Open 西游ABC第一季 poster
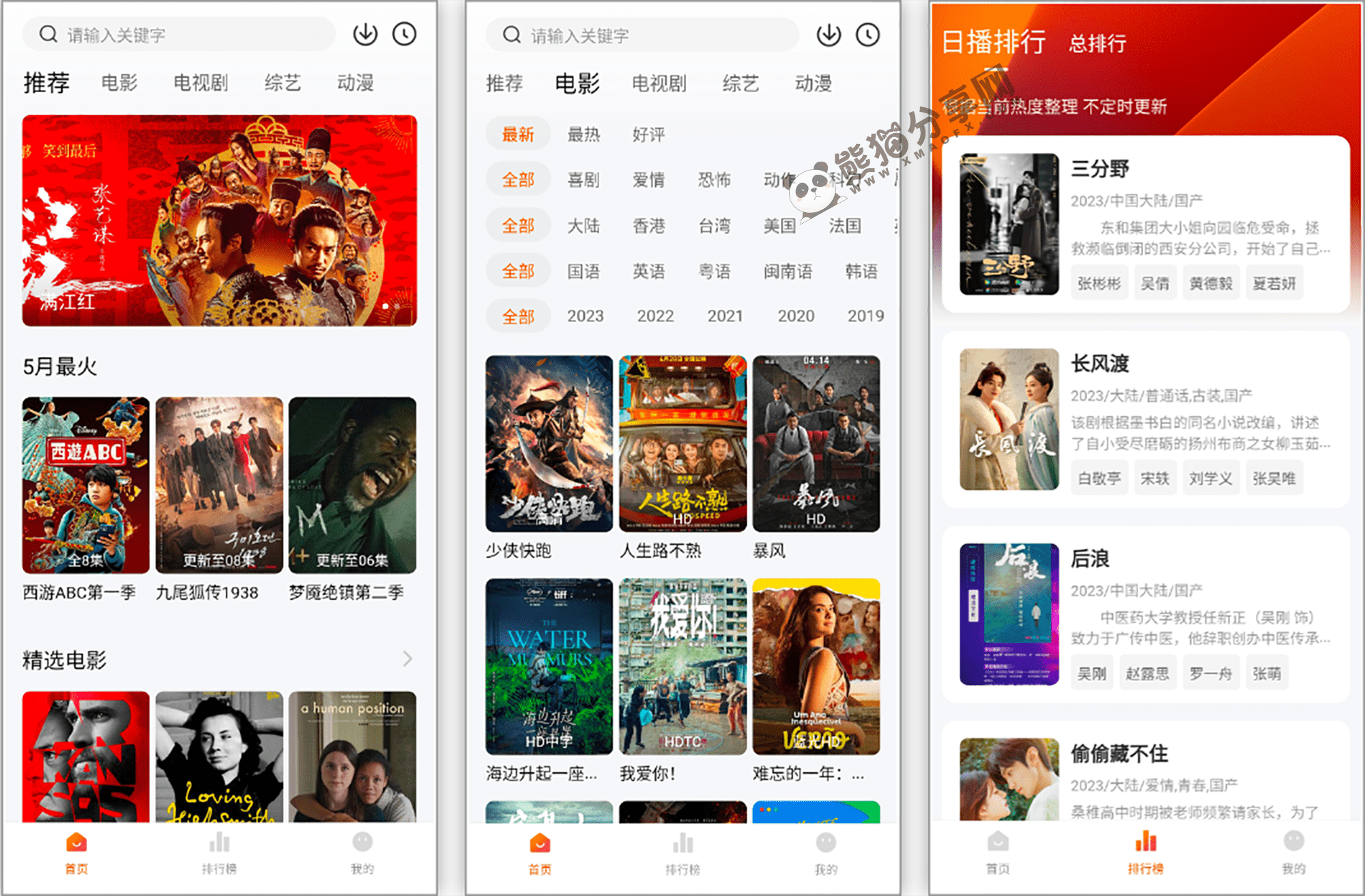The width and height of the screenshot is (1365, 896). pyautogui.click(x=85, y=485)
